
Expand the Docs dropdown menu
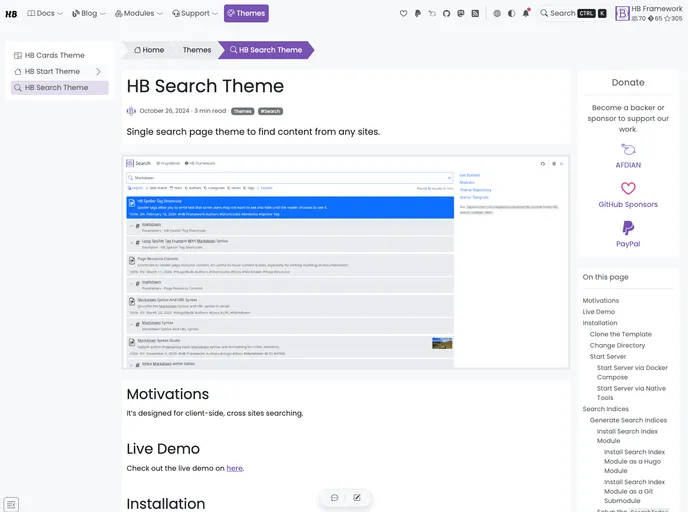point(44,14)
